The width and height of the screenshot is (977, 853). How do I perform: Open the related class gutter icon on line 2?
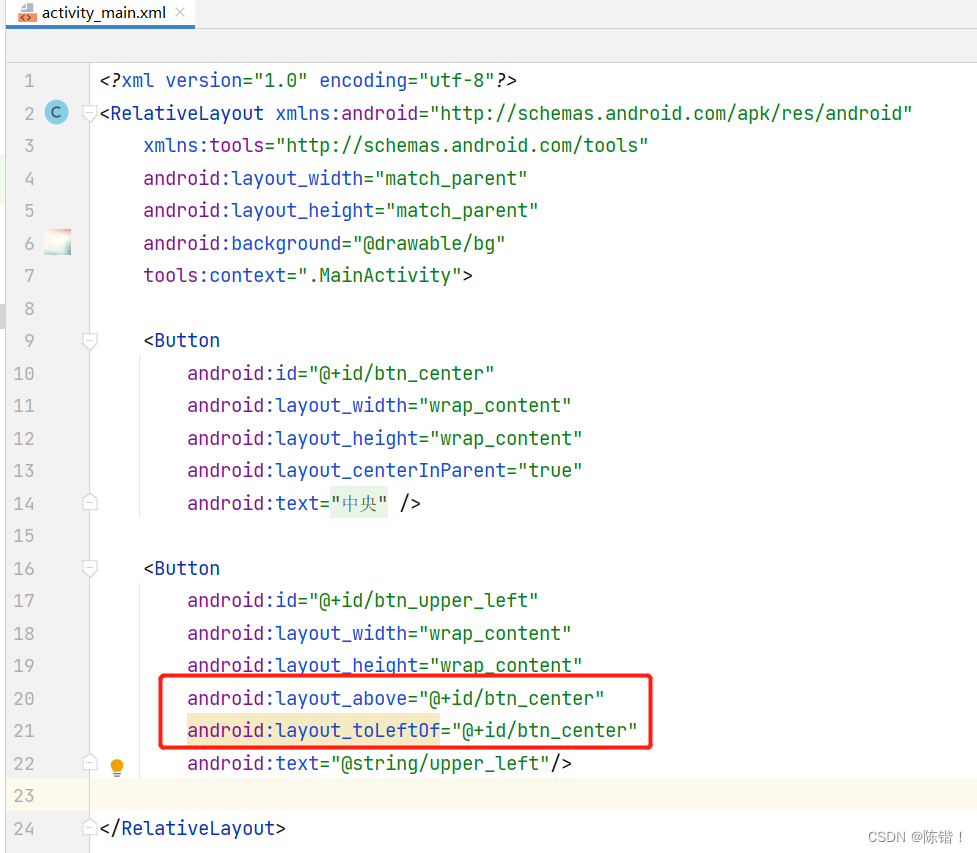[x=57, y=112]
